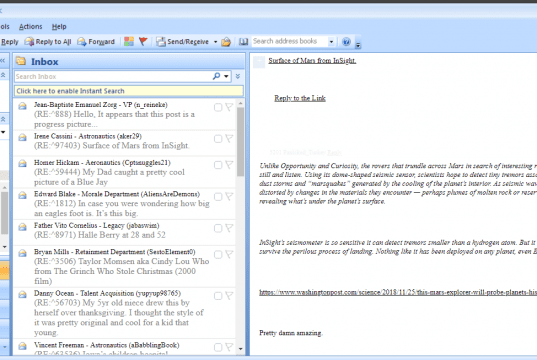Open the Categorize colored squares icon
Viewport: 537px width, 360px height.
coord(129,41)
